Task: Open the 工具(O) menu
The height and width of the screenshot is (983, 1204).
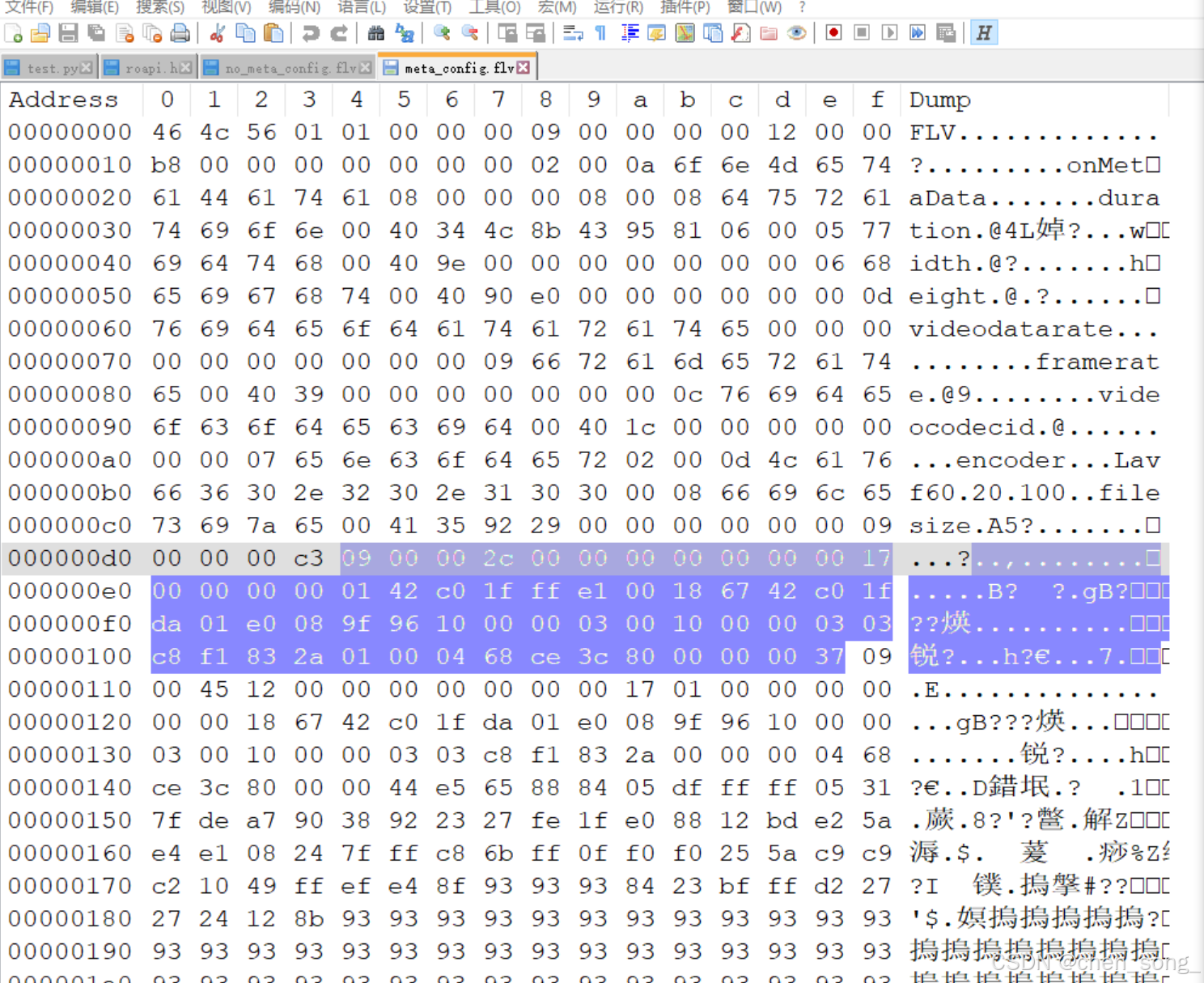Action: pyautogui.click(x=495, y=7)
